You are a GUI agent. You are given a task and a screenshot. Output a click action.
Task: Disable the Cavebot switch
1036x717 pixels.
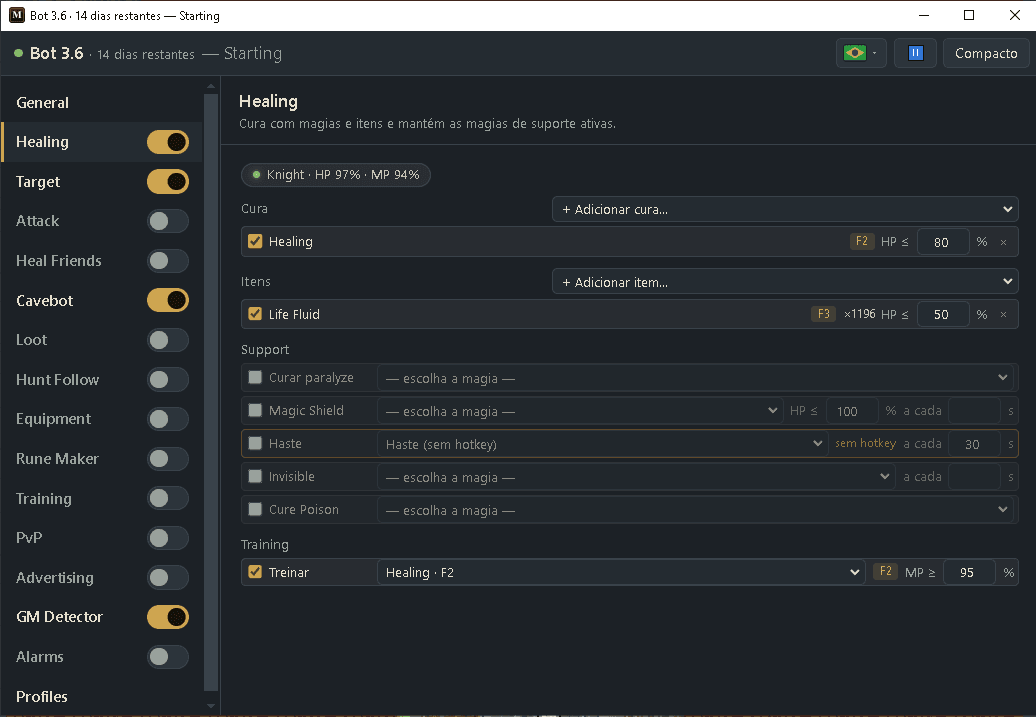click(x=168, y=301)
